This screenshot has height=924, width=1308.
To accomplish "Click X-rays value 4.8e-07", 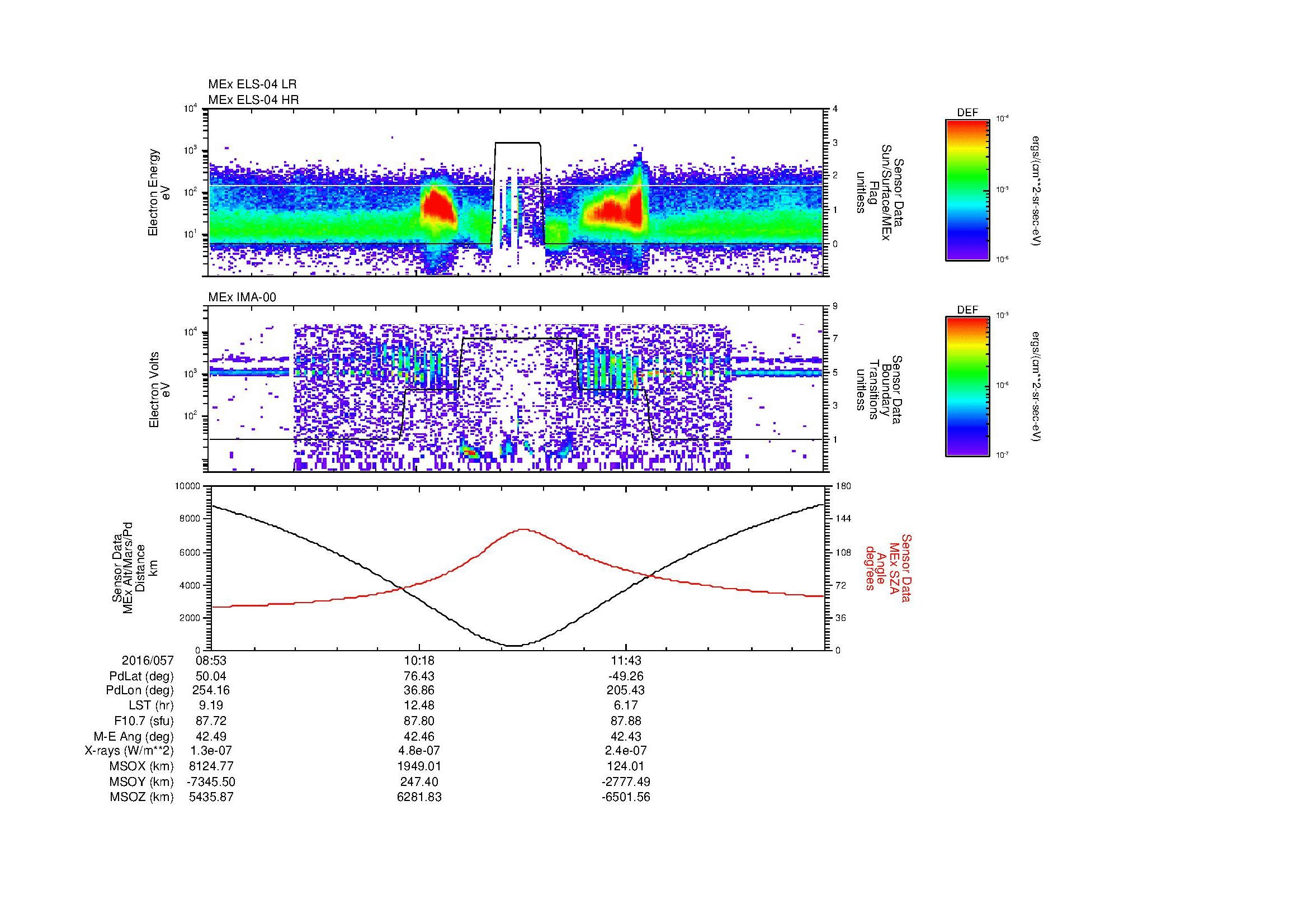I will pos(419,751).
